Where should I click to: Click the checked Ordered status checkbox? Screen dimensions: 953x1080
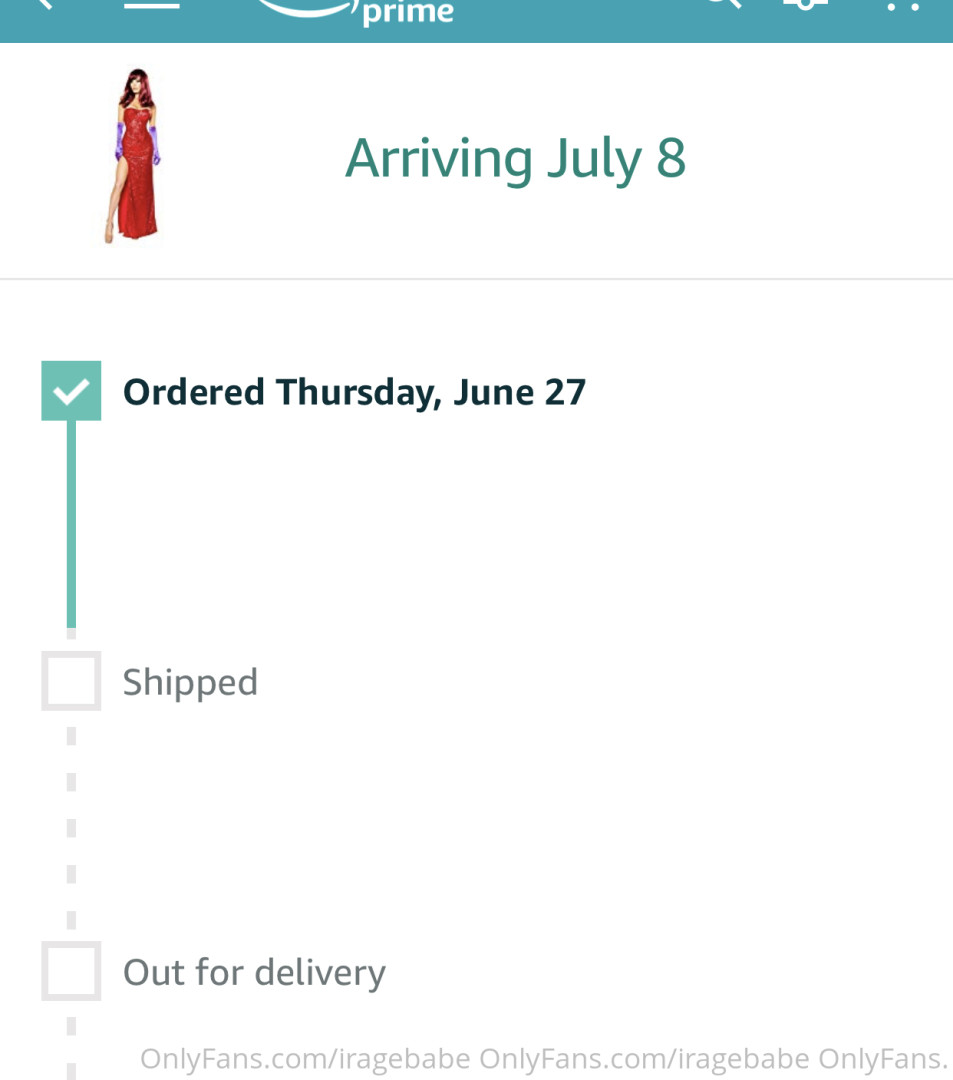click(x=71, y=391)
